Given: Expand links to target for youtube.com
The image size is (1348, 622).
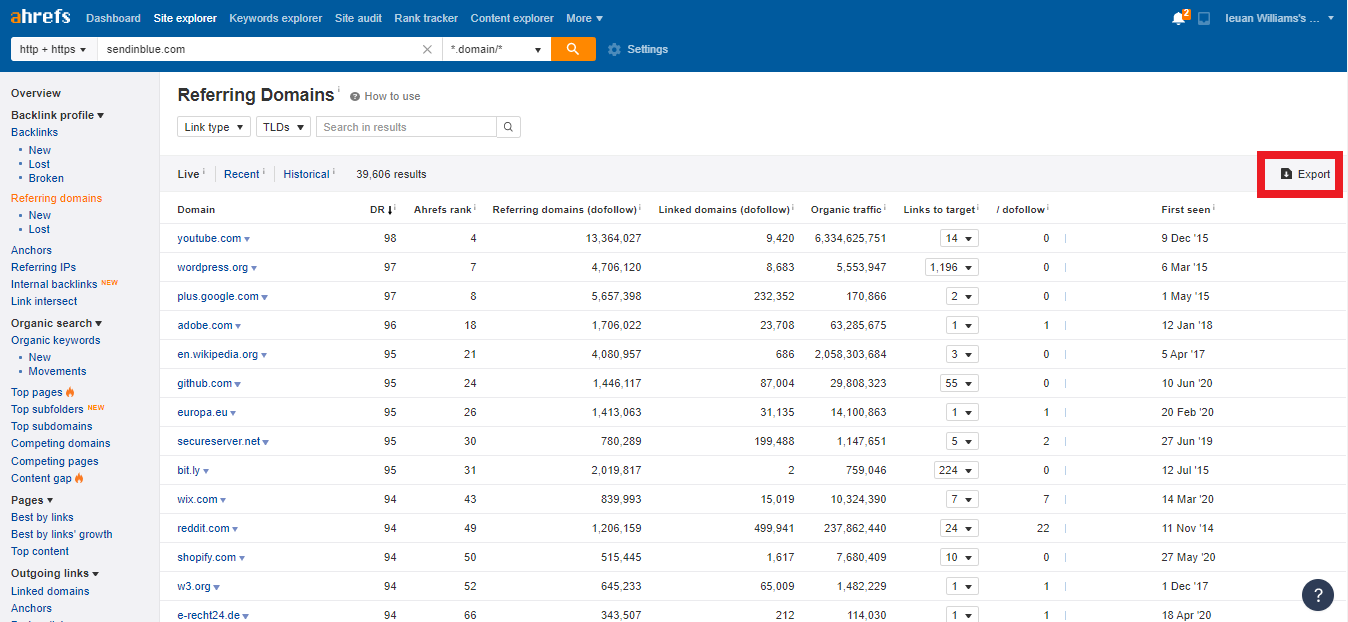Looking at the screenshot, I should pyautogui.click(x=959, y=238).
